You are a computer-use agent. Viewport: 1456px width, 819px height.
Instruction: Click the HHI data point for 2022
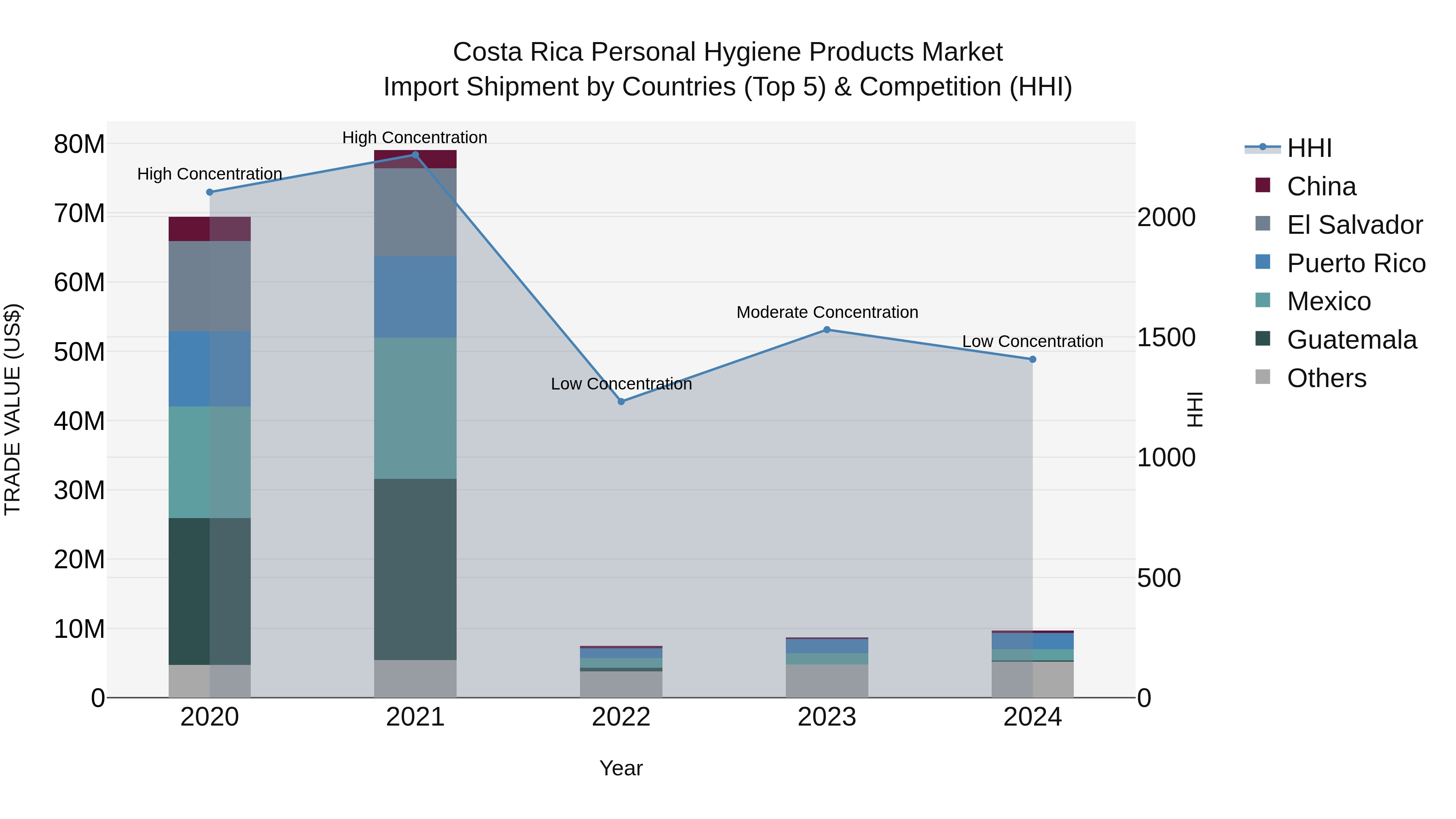[621, 402]
